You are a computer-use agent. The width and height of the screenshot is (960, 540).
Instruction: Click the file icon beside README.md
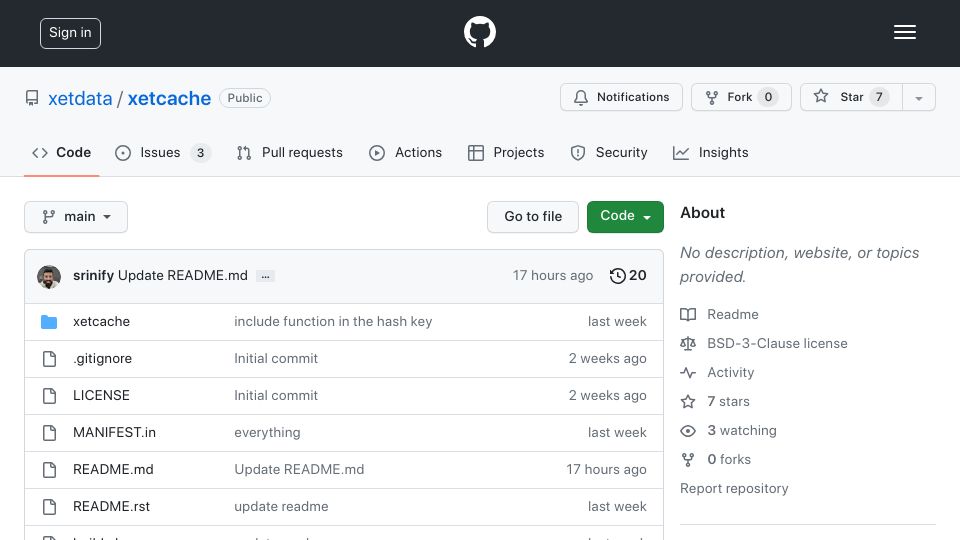pyautogui.click(x=50, y=470)
